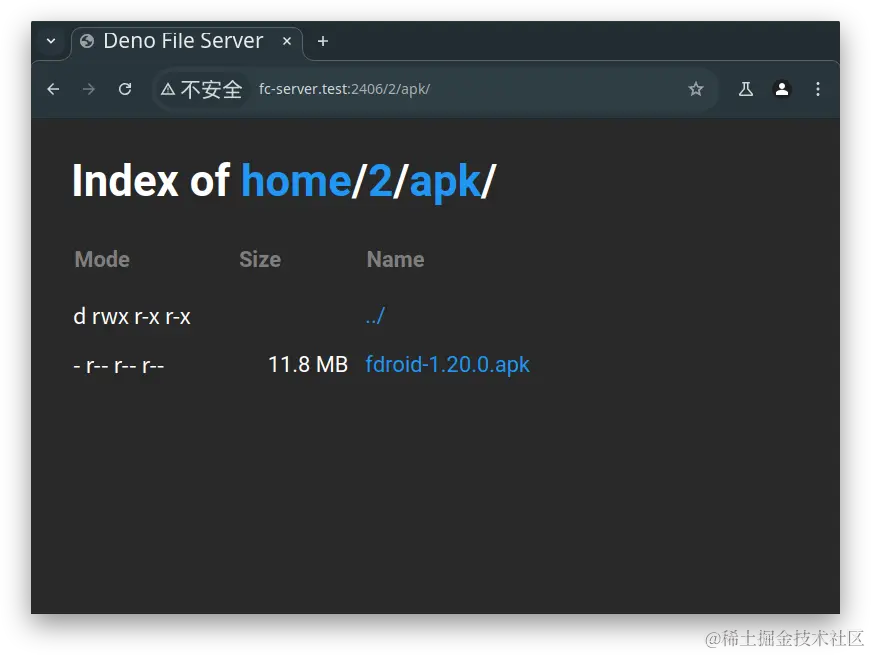Open the user profile menu
The image size is (871, 655).
[782, 89]
